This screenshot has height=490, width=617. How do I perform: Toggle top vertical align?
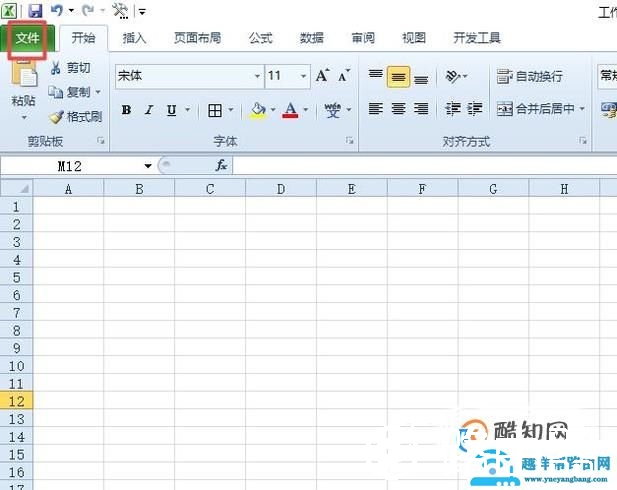point(375,76)
